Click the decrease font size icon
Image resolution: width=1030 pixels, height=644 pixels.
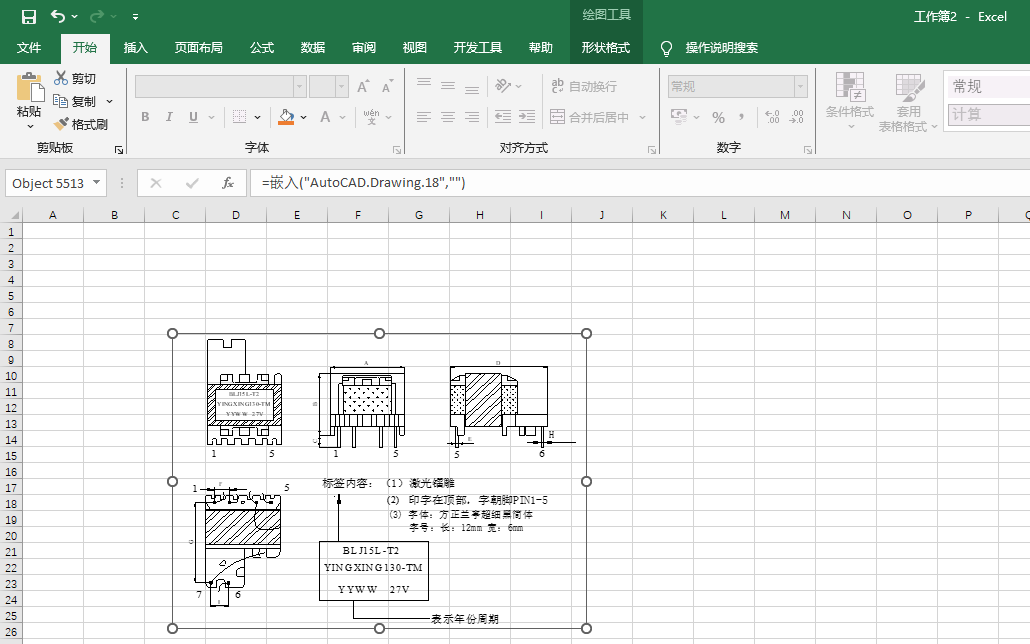click(387, 86)
